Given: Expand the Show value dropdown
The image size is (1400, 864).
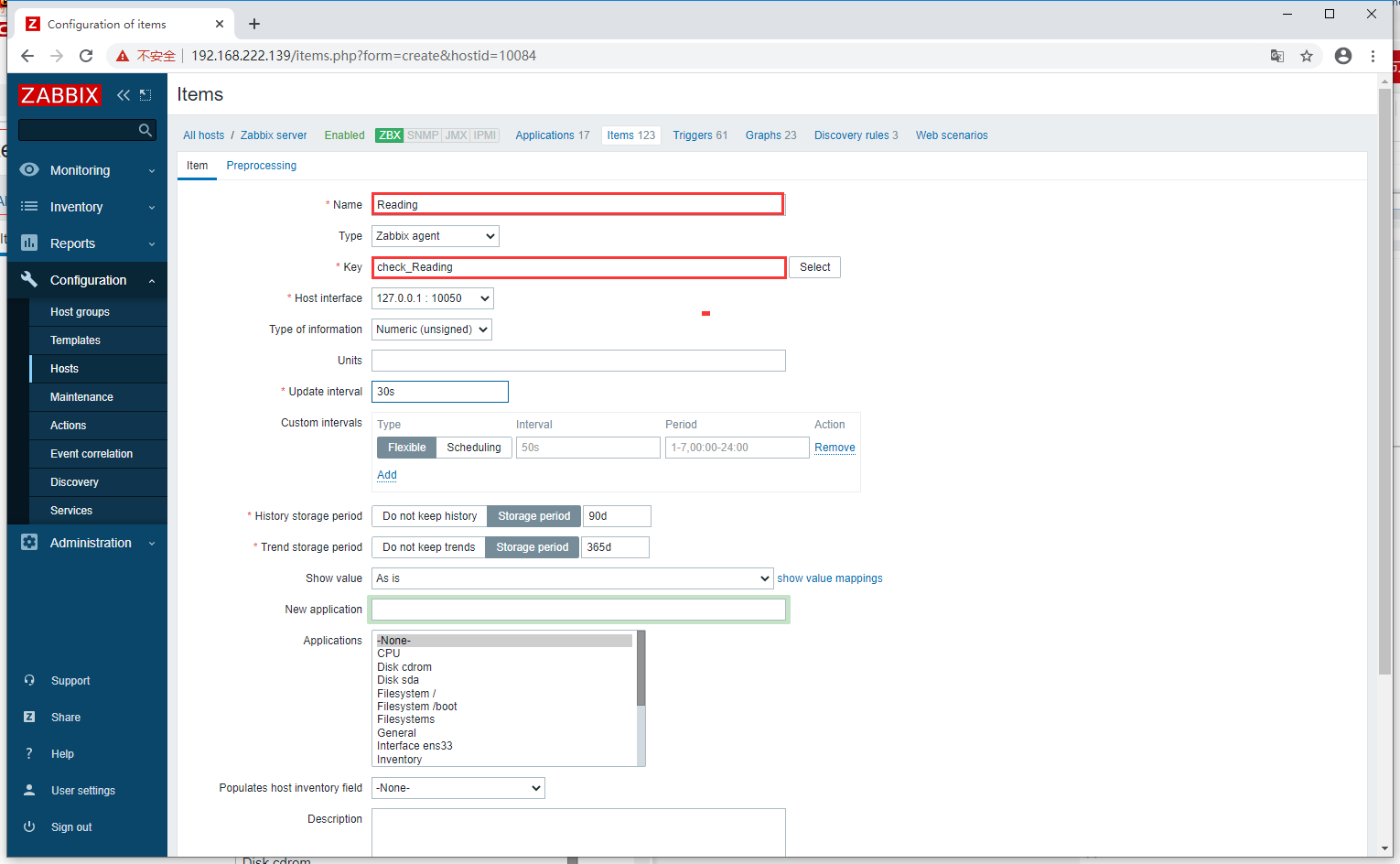Looking at the screenshot, I should point(572,578).
